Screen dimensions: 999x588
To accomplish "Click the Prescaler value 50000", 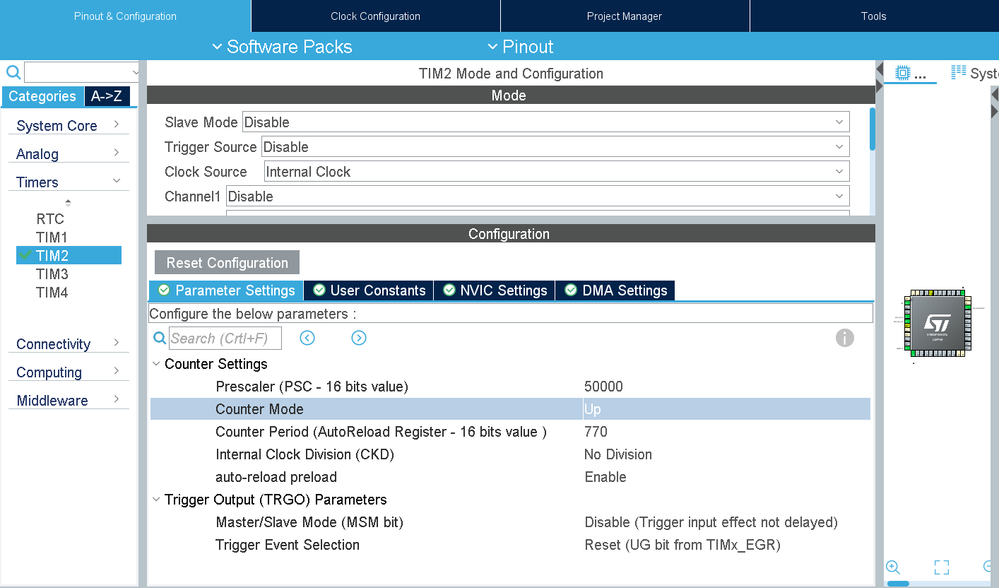I will (x=603, y=387).
